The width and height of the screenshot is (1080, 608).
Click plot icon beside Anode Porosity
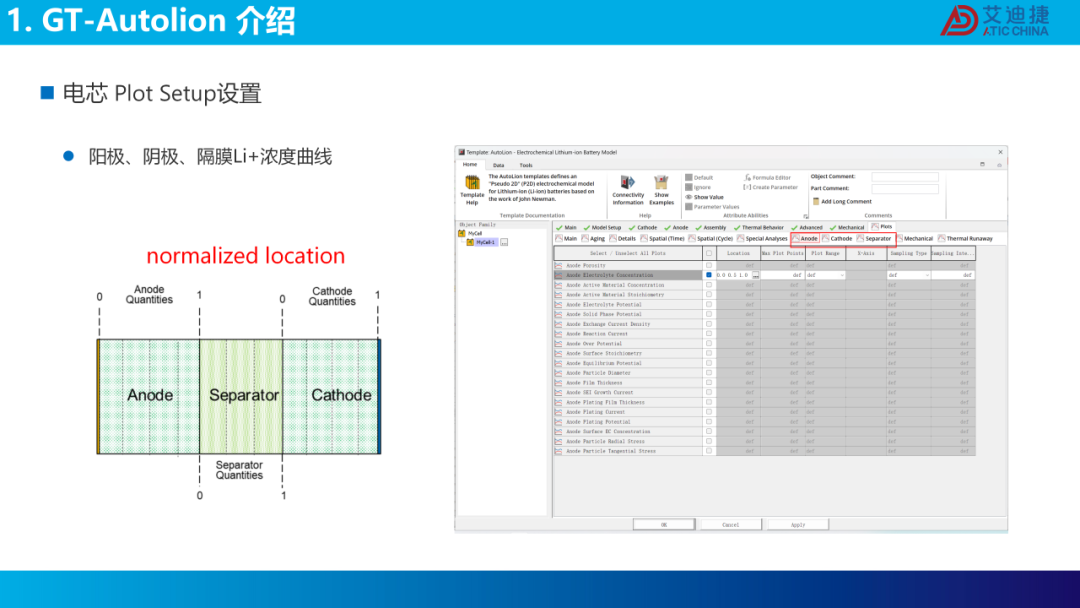559,265
